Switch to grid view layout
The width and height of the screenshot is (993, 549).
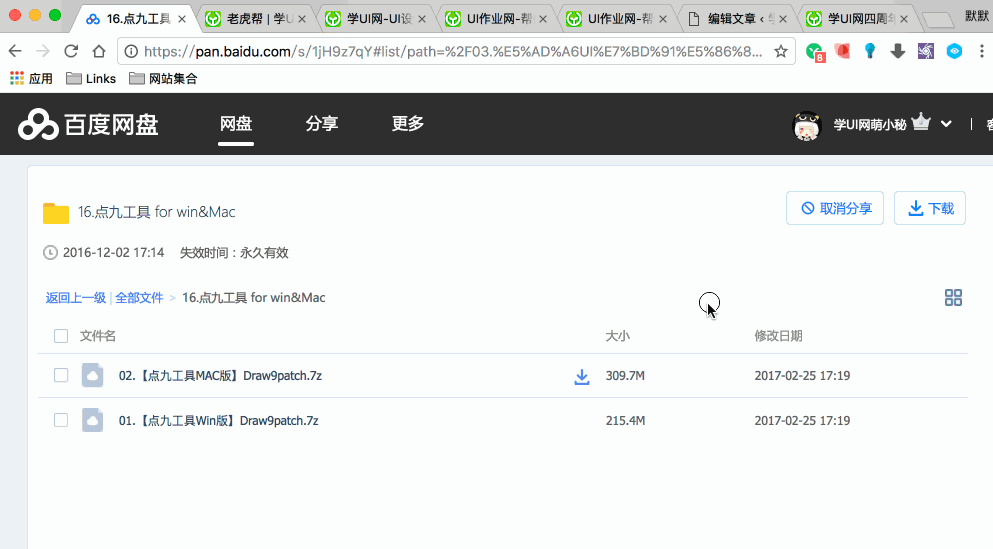click(953, 298)
